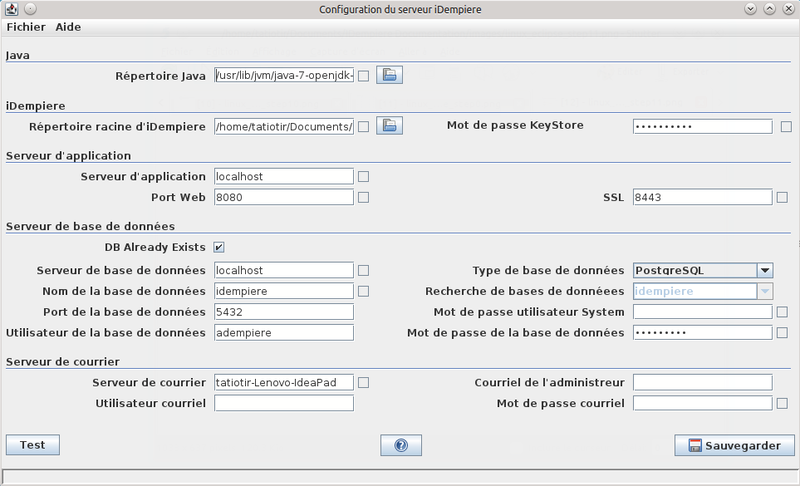Click the Serveur d'application text field
The width and height of the screenshot is (800, 486).
coord(284,177)
